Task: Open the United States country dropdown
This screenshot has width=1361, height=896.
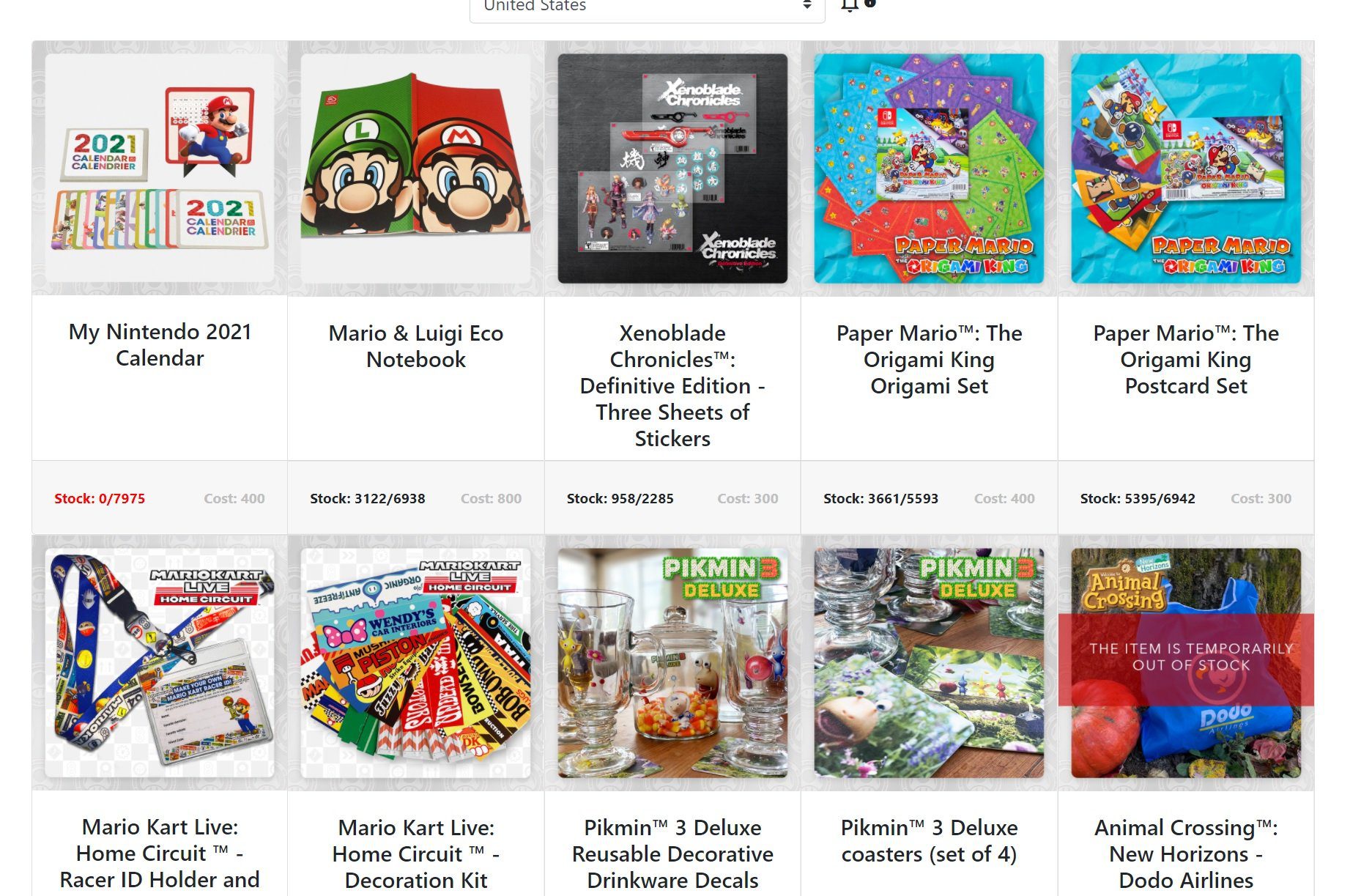Action: coord(647,7)
